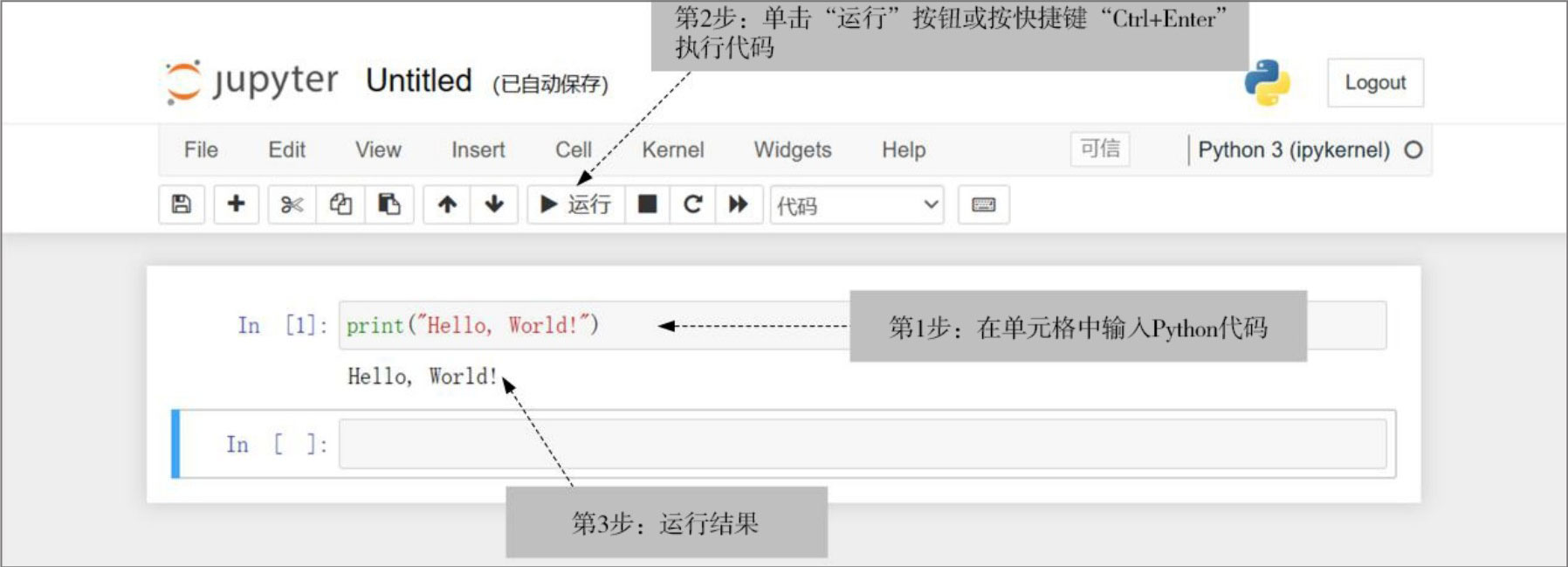Save notebook with the floppy disk icon

point(182,204)
